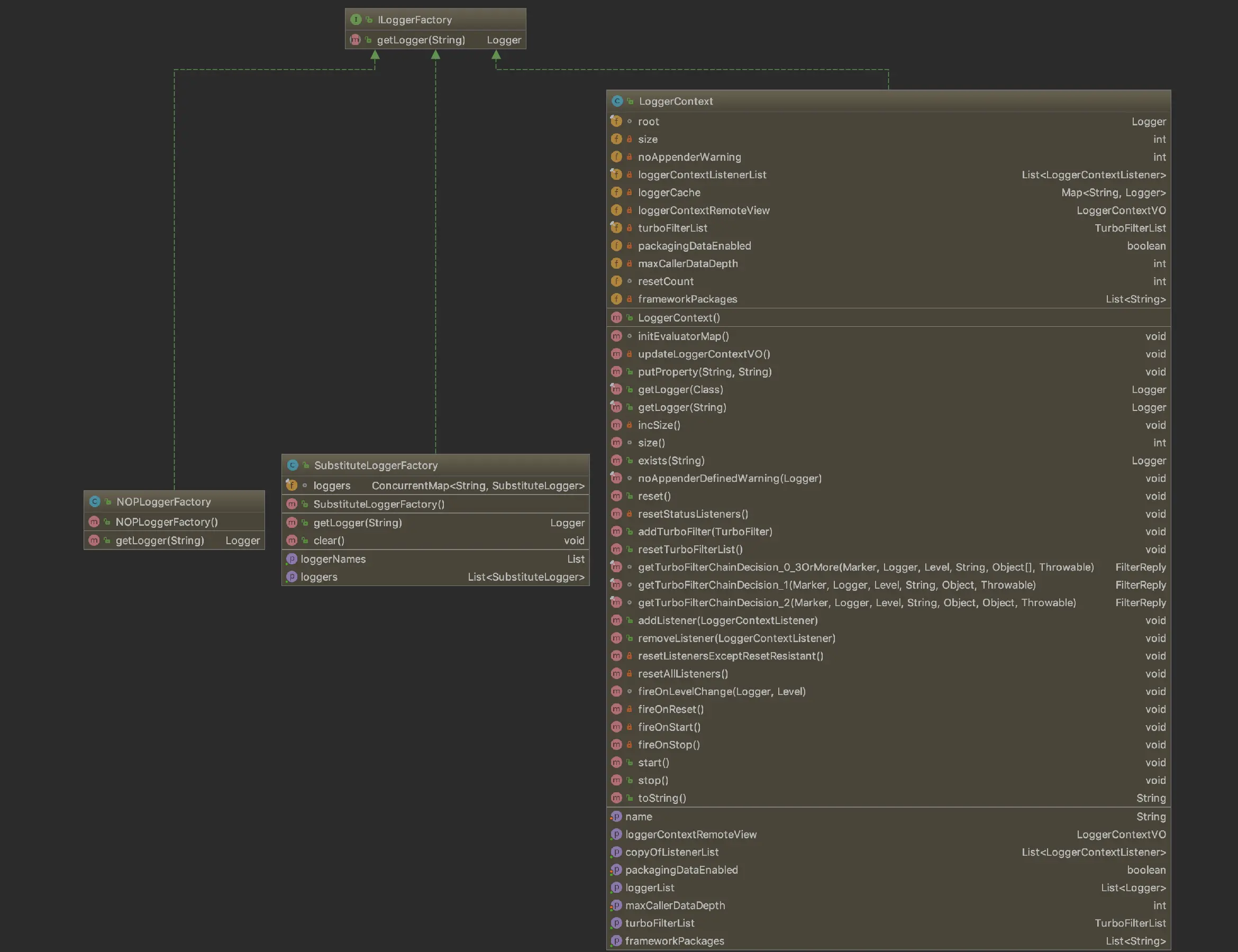Click the field icon next to root
The width and height of the screenshot is (1238, 952).
616,121
